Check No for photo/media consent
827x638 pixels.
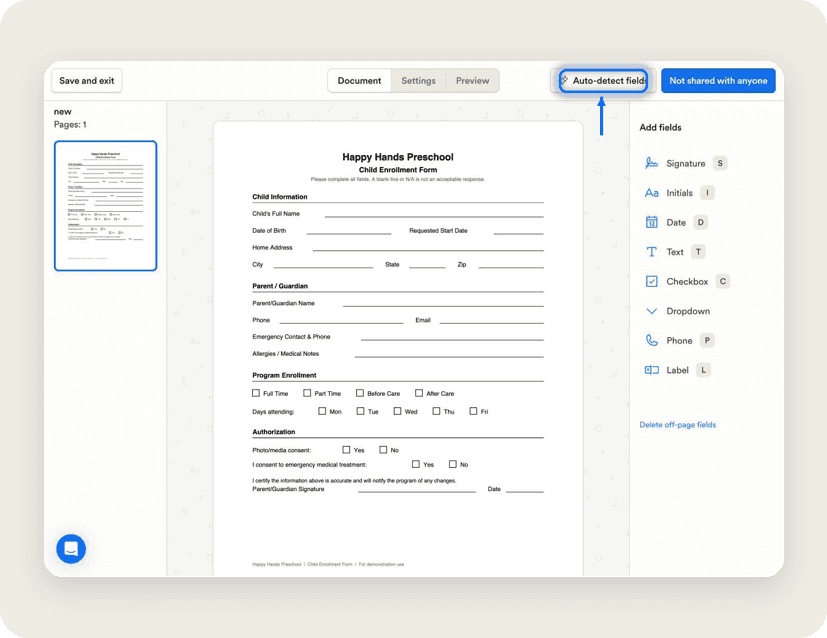click(383, 449)
